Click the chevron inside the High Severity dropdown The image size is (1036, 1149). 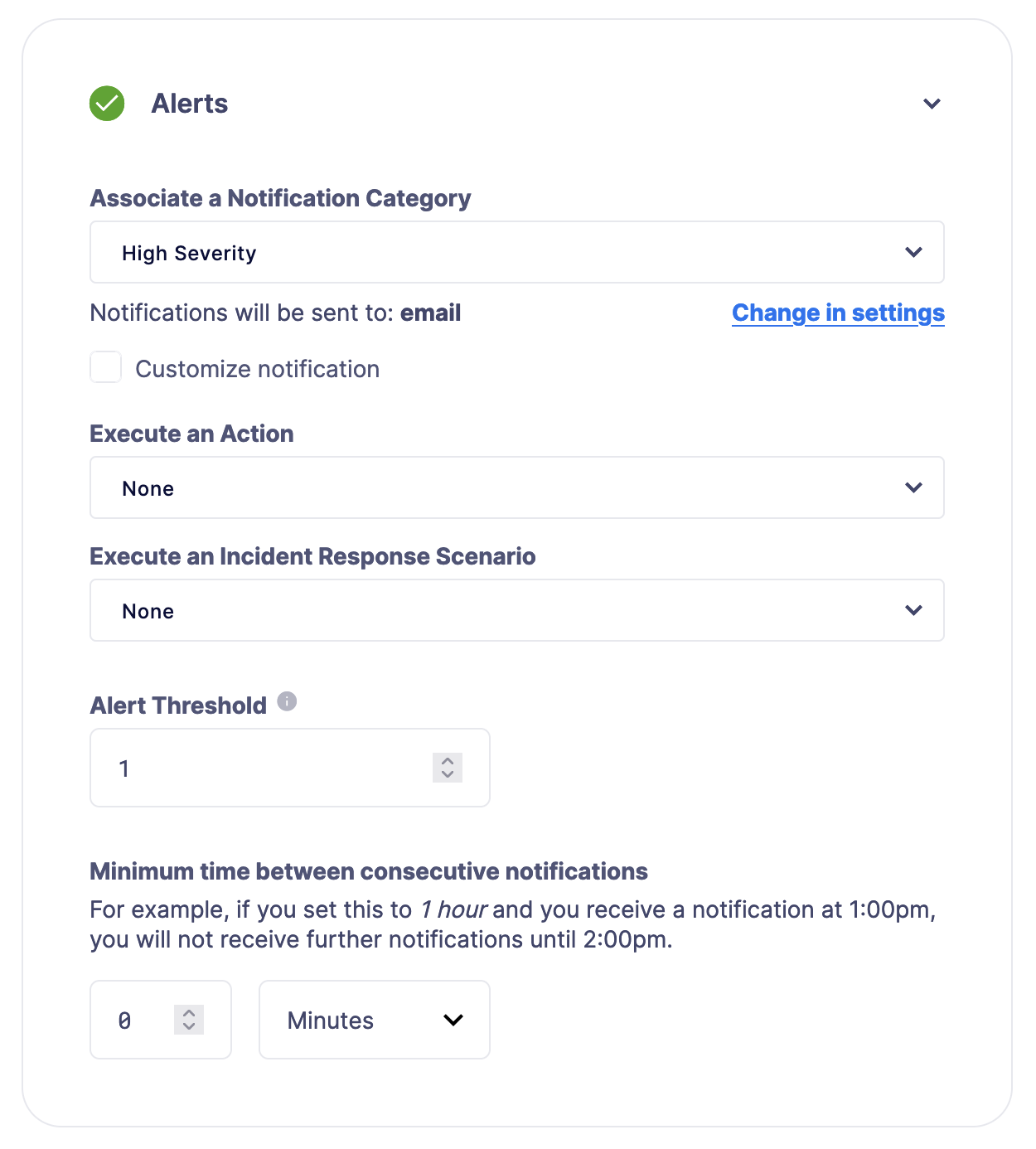click(x=913, y=252)
